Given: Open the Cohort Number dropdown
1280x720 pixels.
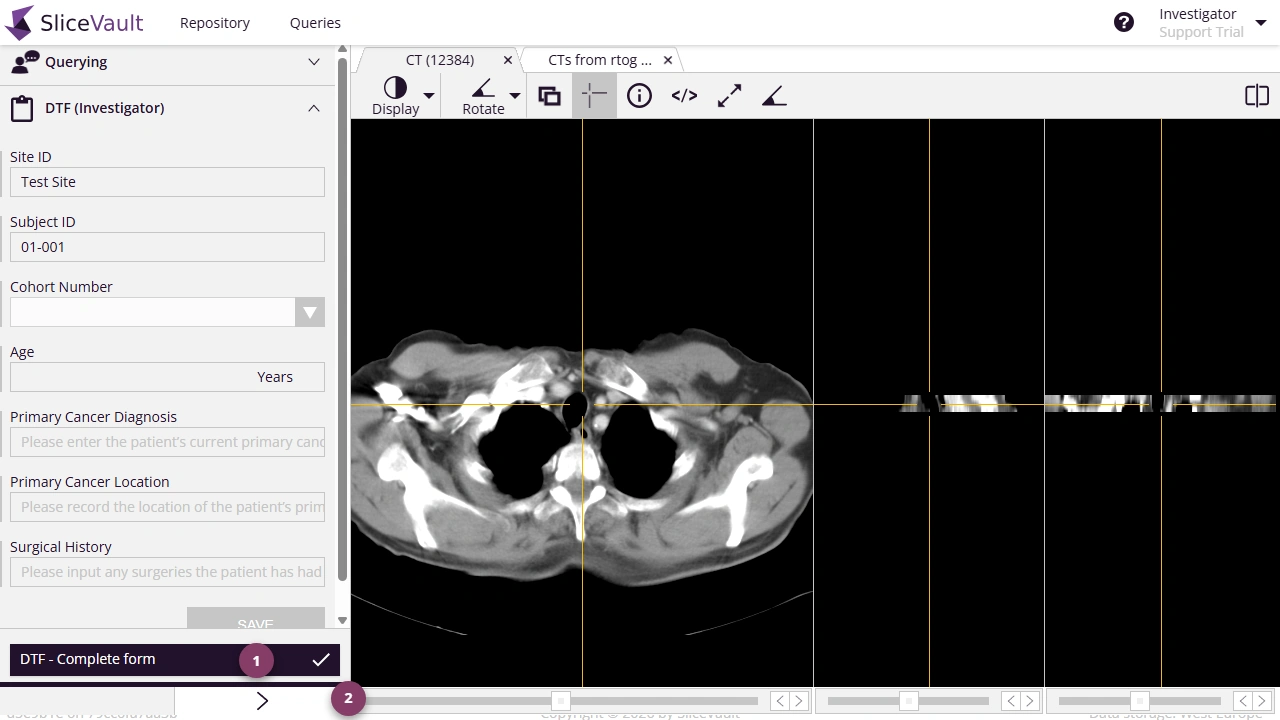Looking at the screenshot, I should (310, 312).
